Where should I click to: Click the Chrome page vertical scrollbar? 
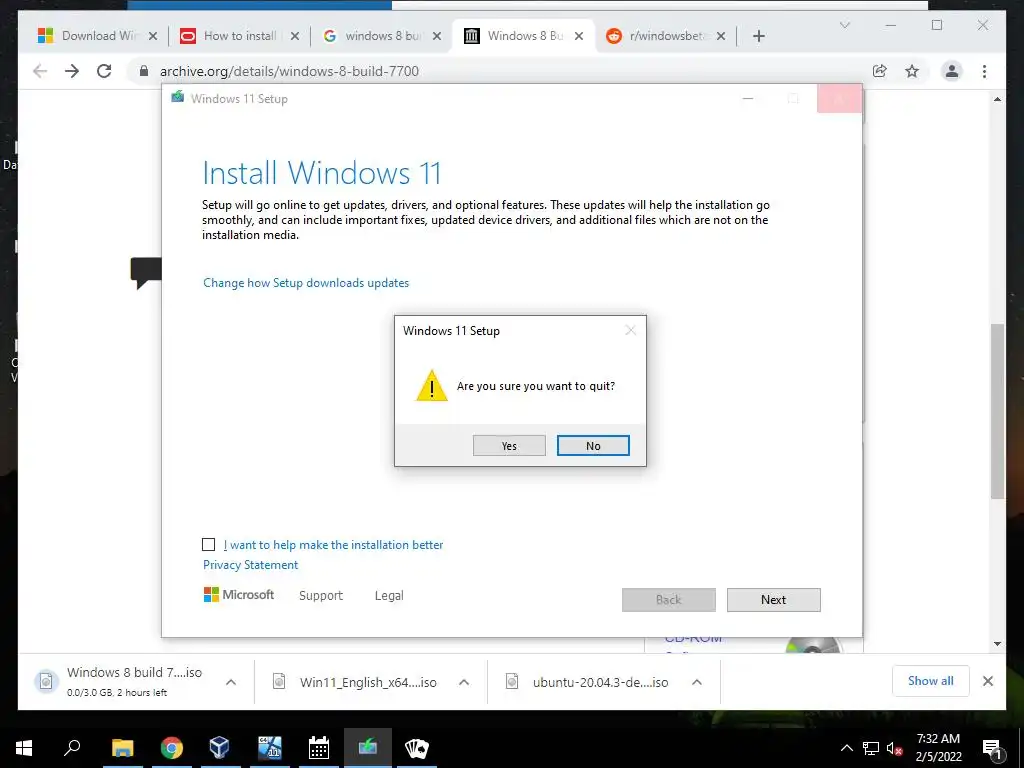point(997,411)
